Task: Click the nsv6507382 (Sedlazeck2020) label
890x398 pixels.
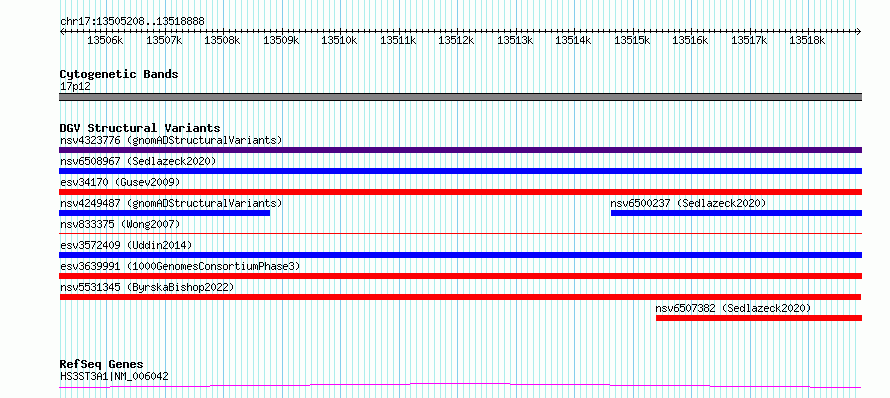Action: (733, 308)
